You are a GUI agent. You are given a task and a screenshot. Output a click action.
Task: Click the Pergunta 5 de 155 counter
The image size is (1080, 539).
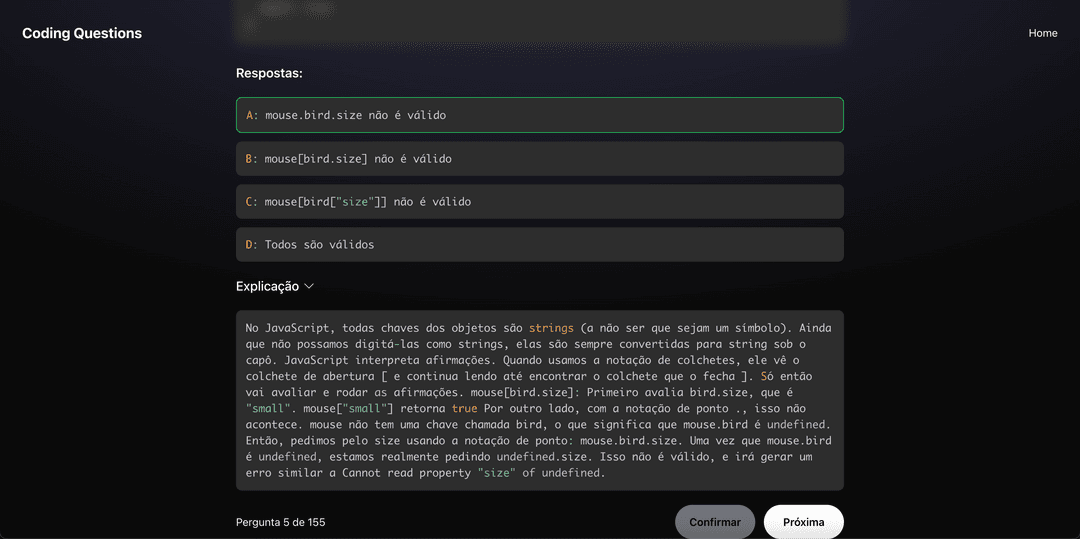(x=280, y=522)
